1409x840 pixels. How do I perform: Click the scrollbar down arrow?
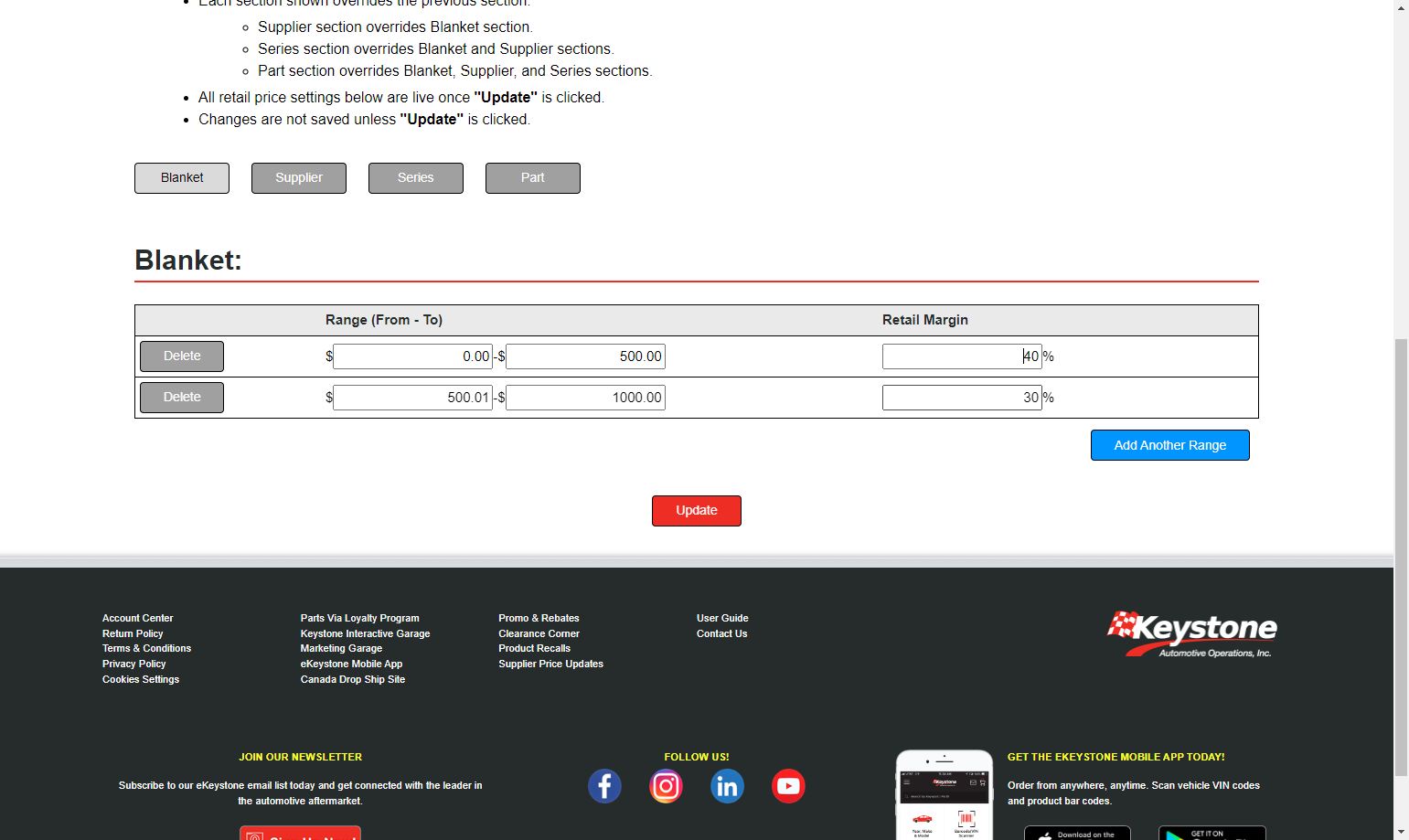(x=1401, y=832)
